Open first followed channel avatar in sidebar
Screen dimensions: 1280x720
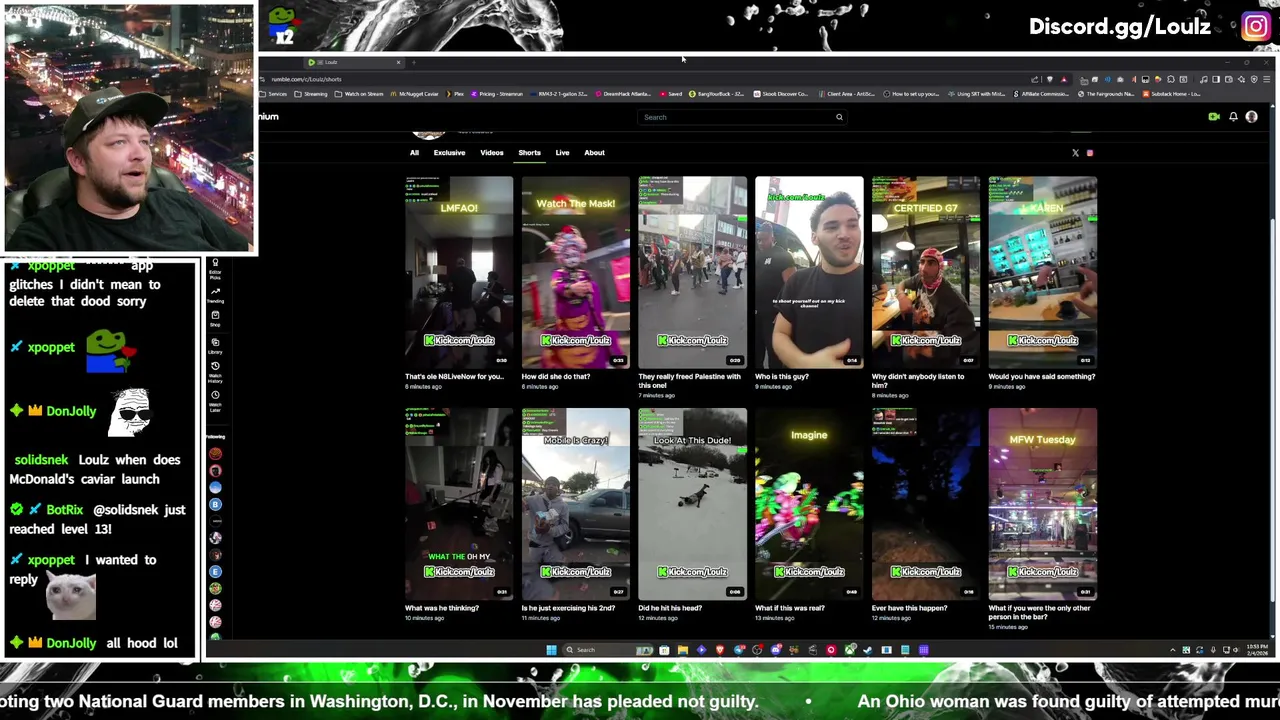click(215, 453)
